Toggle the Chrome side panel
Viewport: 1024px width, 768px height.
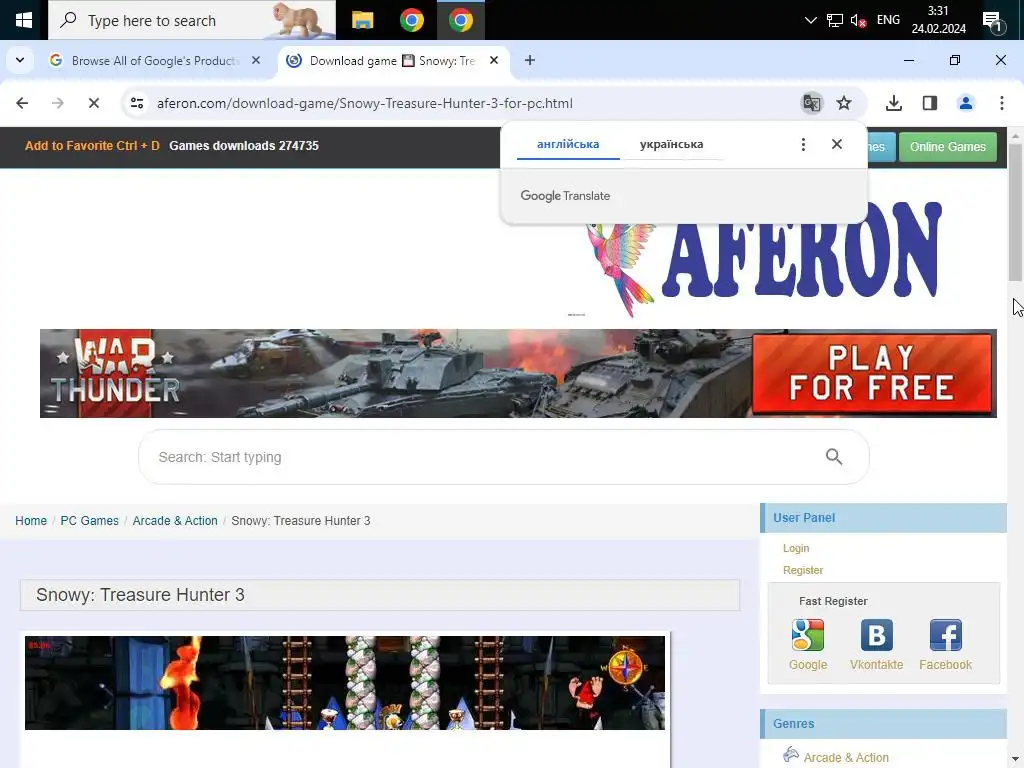929,103
